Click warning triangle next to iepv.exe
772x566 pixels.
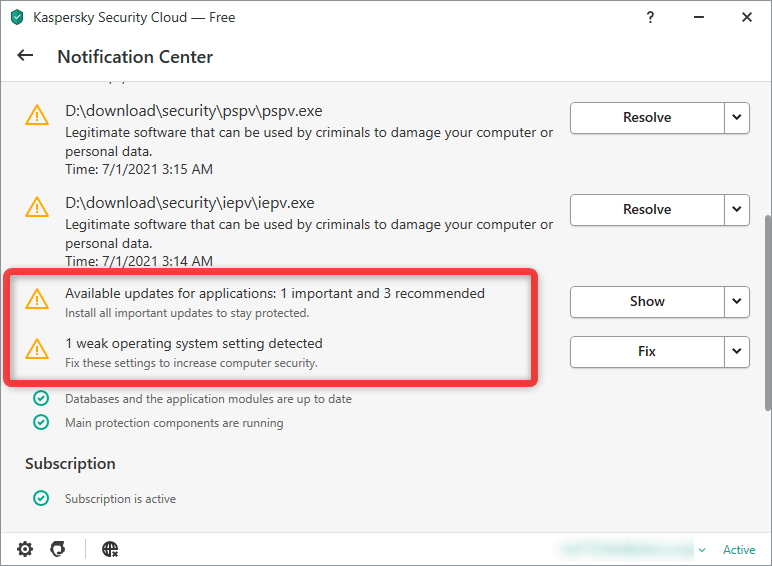[37, 207]
